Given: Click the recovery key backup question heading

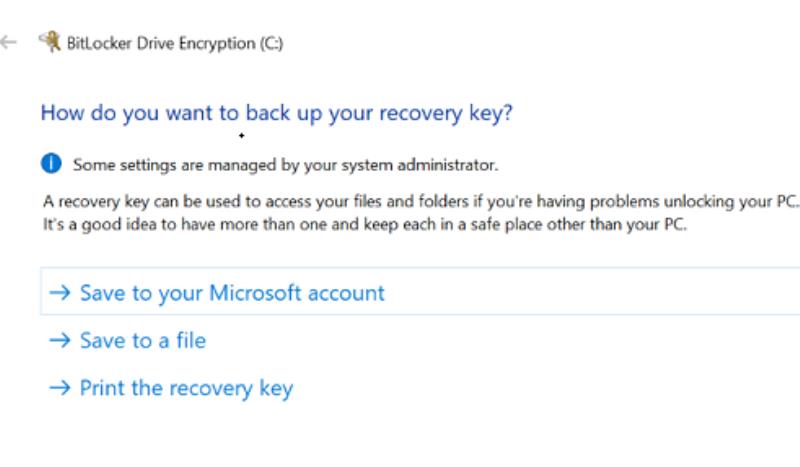Looking at the screenshot, I should 277,113.
